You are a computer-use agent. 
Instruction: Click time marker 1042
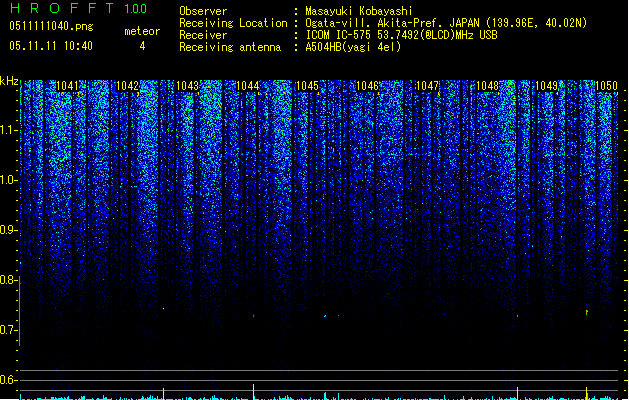pyautogui.click(x=127, y=86)
